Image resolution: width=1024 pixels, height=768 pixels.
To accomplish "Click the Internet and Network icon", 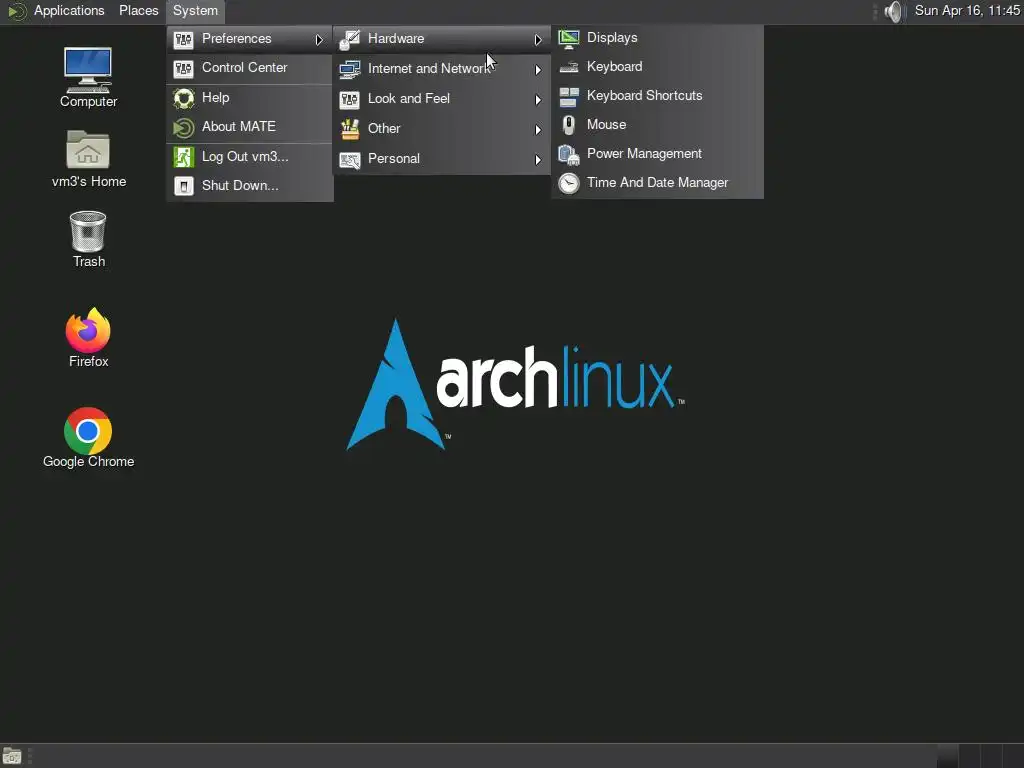I will 349,69.
